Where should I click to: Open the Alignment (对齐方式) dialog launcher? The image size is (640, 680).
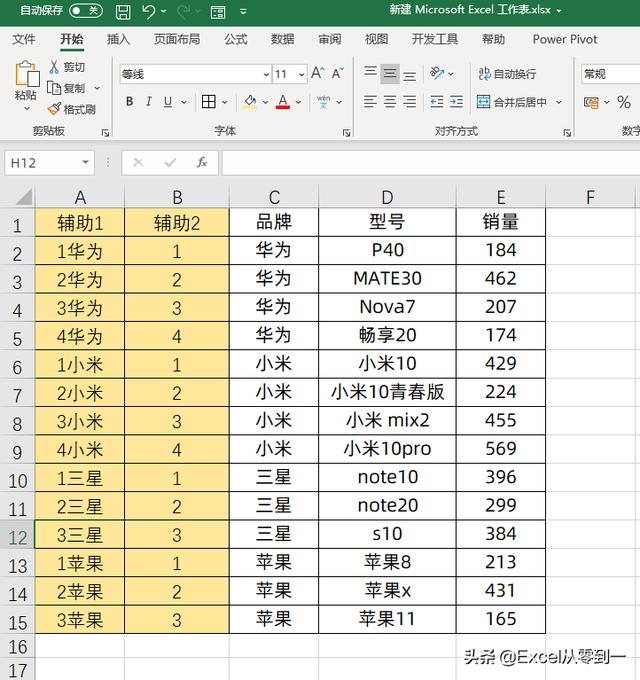click(x=567, y=133)
